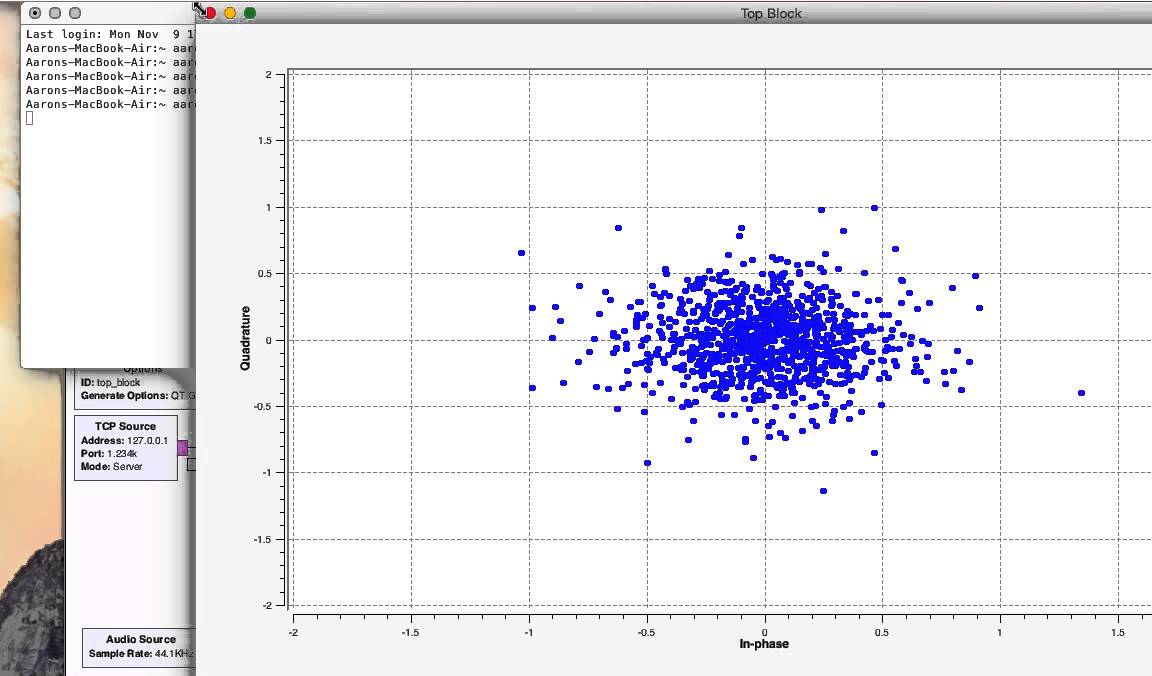Screen dimensions: 1152x676
Task: Click 'Mode: Server' in TCP Source block
Action: click(x=112, y=467)
